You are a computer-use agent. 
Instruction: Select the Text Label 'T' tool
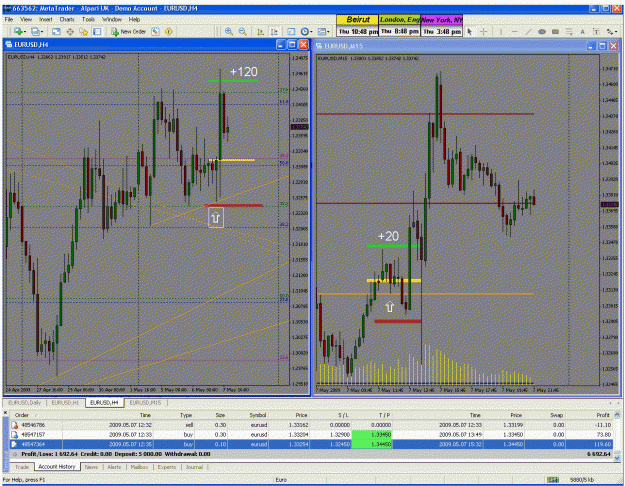(x=596, y=31)
